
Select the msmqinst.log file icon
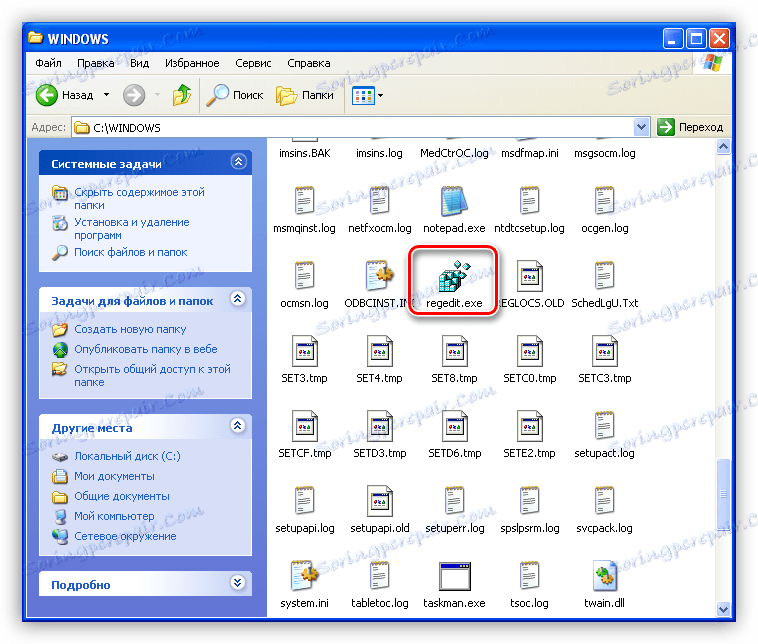[305, 201]
